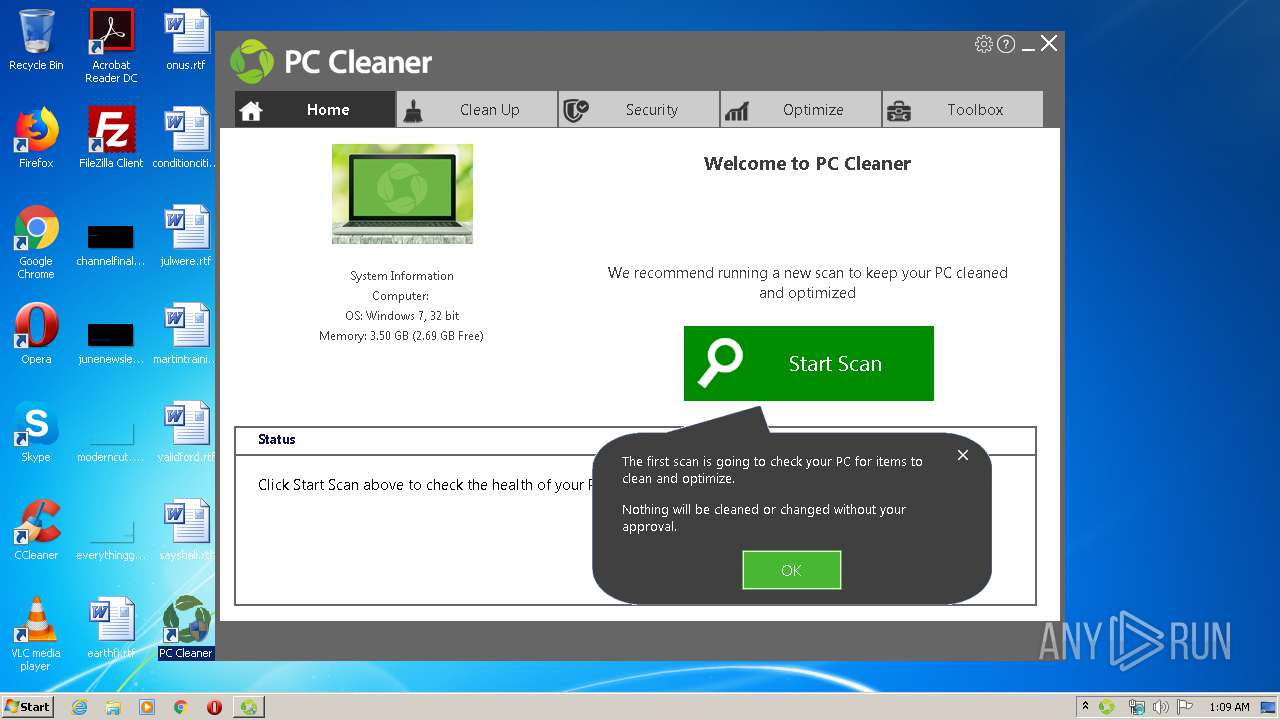
Task: Select the PC Cleaner desktop shortcut
Action: point(186,628)
